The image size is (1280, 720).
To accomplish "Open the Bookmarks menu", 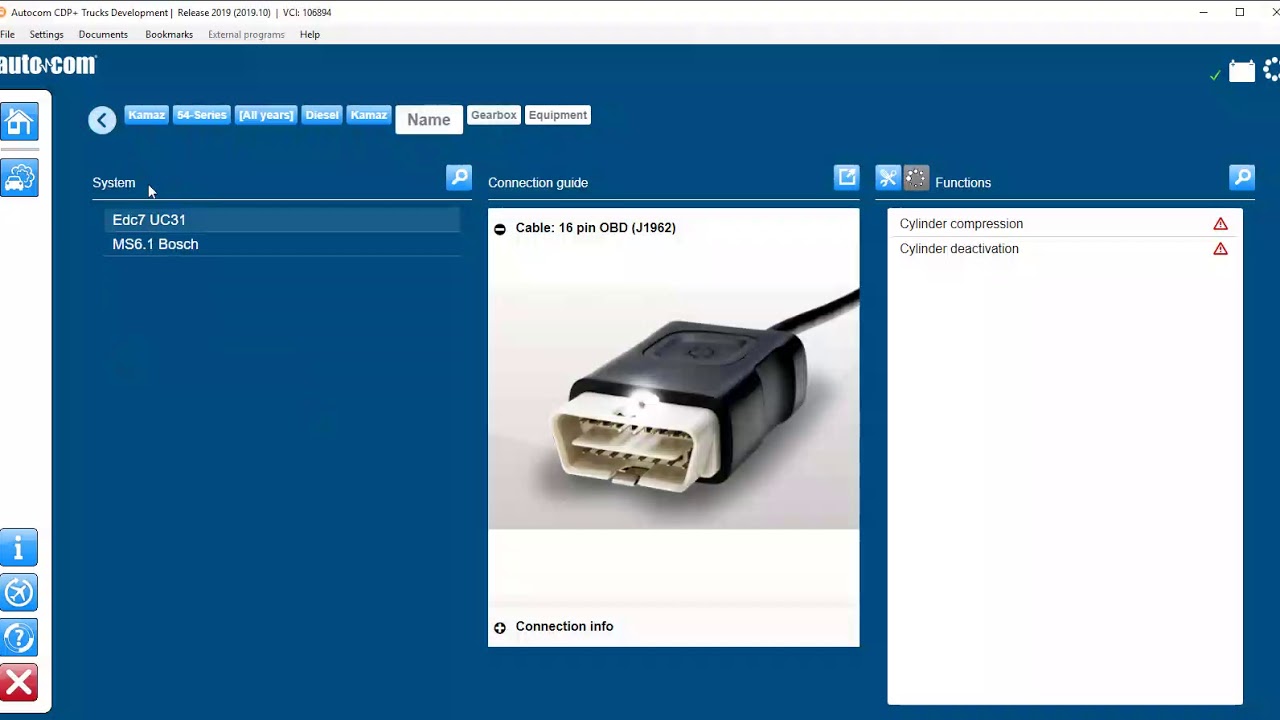I will [169, 34].
